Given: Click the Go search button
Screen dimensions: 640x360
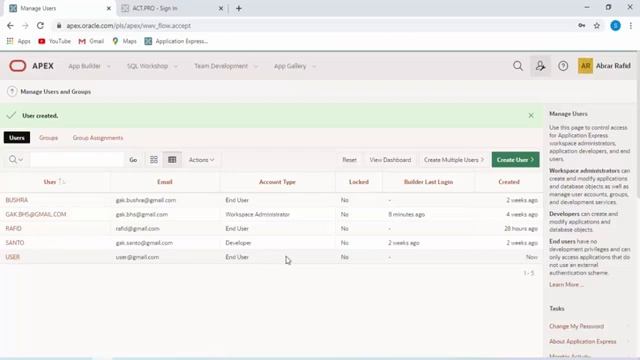Looking at the screenshot, I should click(x=133, y=160).
